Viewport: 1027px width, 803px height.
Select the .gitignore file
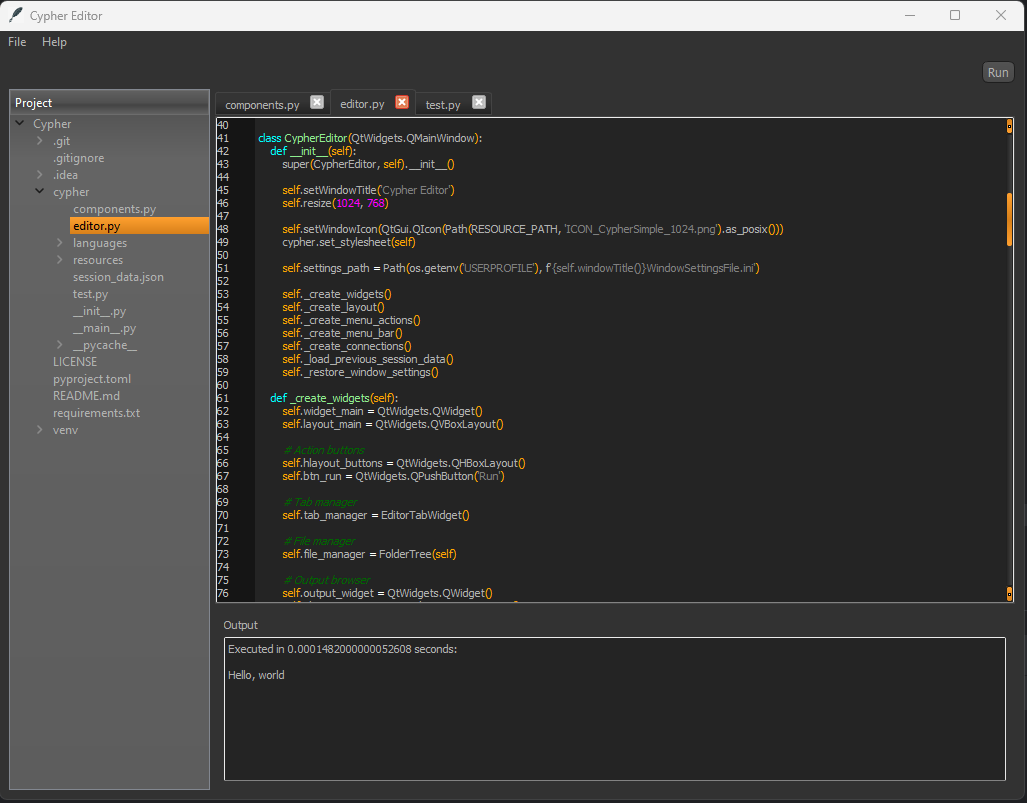[x=79, y=158]
